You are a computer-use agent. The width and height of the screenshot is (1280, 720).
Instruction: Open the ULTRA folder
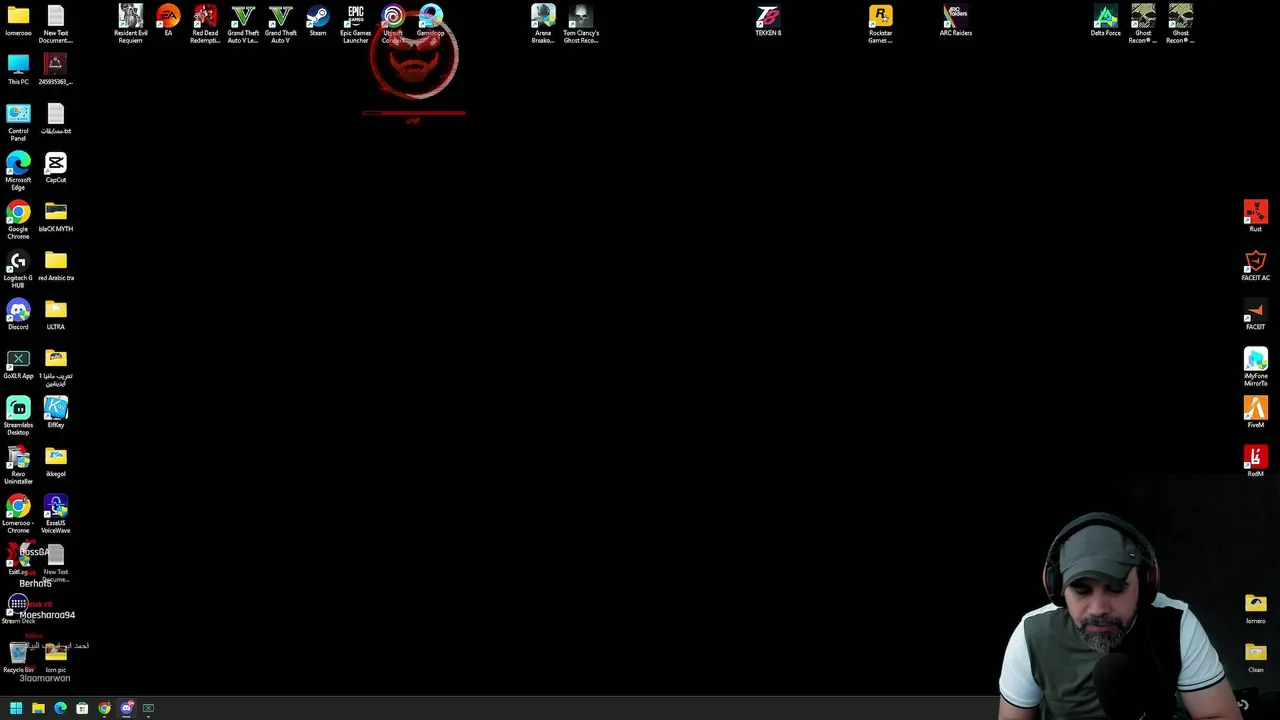pos(56,315)
